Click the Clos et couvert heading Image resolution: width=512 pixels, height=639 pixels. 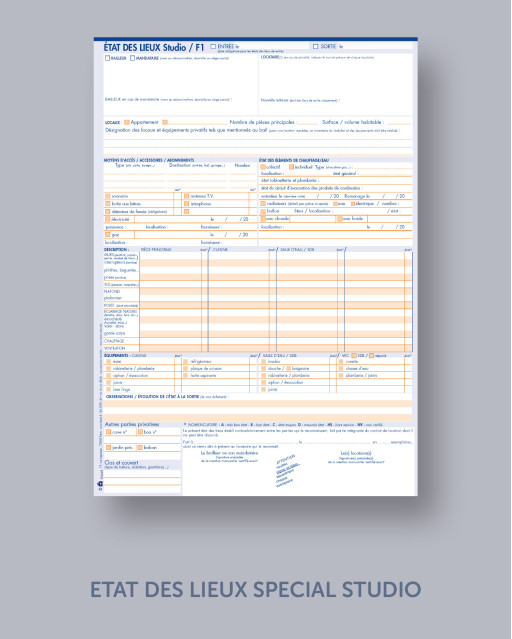121,463
